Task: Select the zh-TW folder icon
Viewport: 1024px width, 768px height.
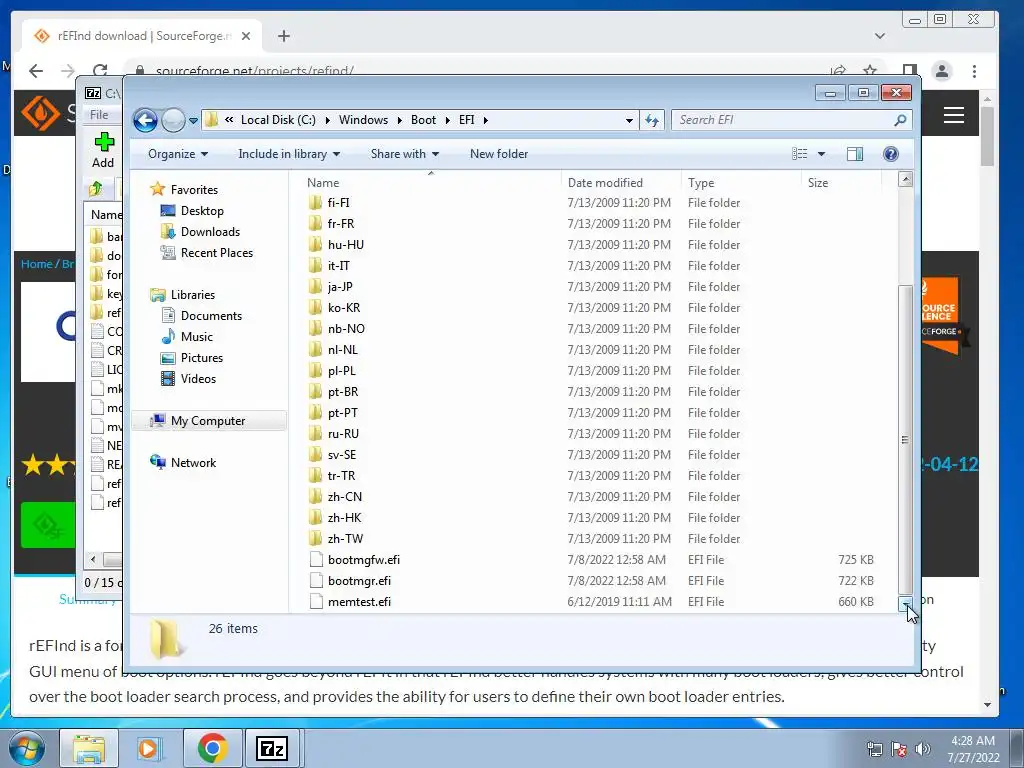Action: coord(315,539)
